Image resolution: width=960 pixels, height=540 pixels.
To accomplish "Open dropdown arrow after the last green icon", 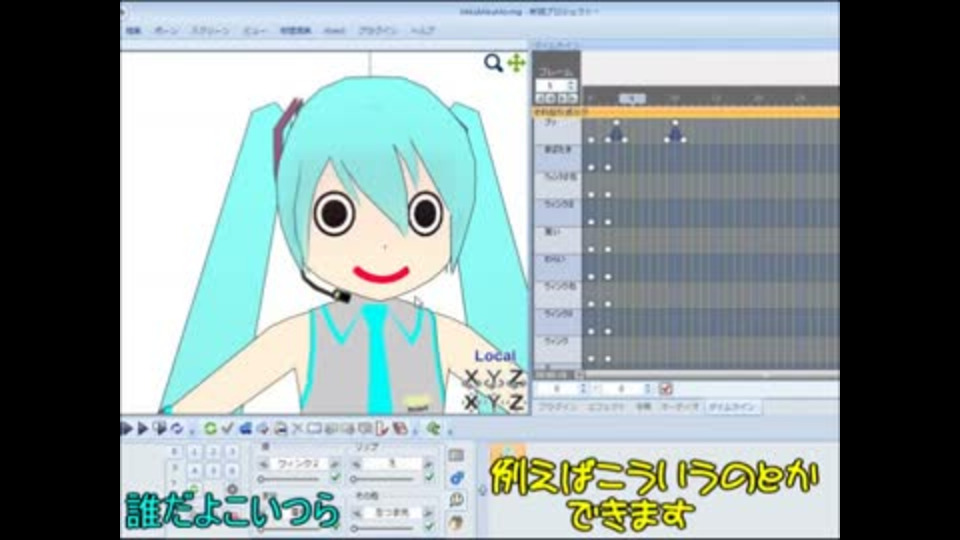I will (x=450, y=431).
